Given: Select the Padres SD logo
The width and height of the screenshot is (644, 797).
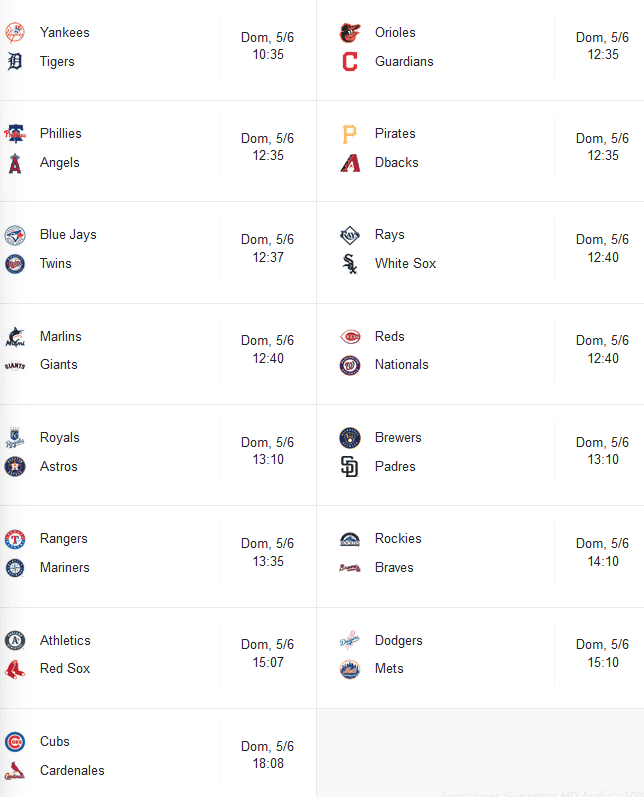Looking at the screenshot, I should click(350, 467).
